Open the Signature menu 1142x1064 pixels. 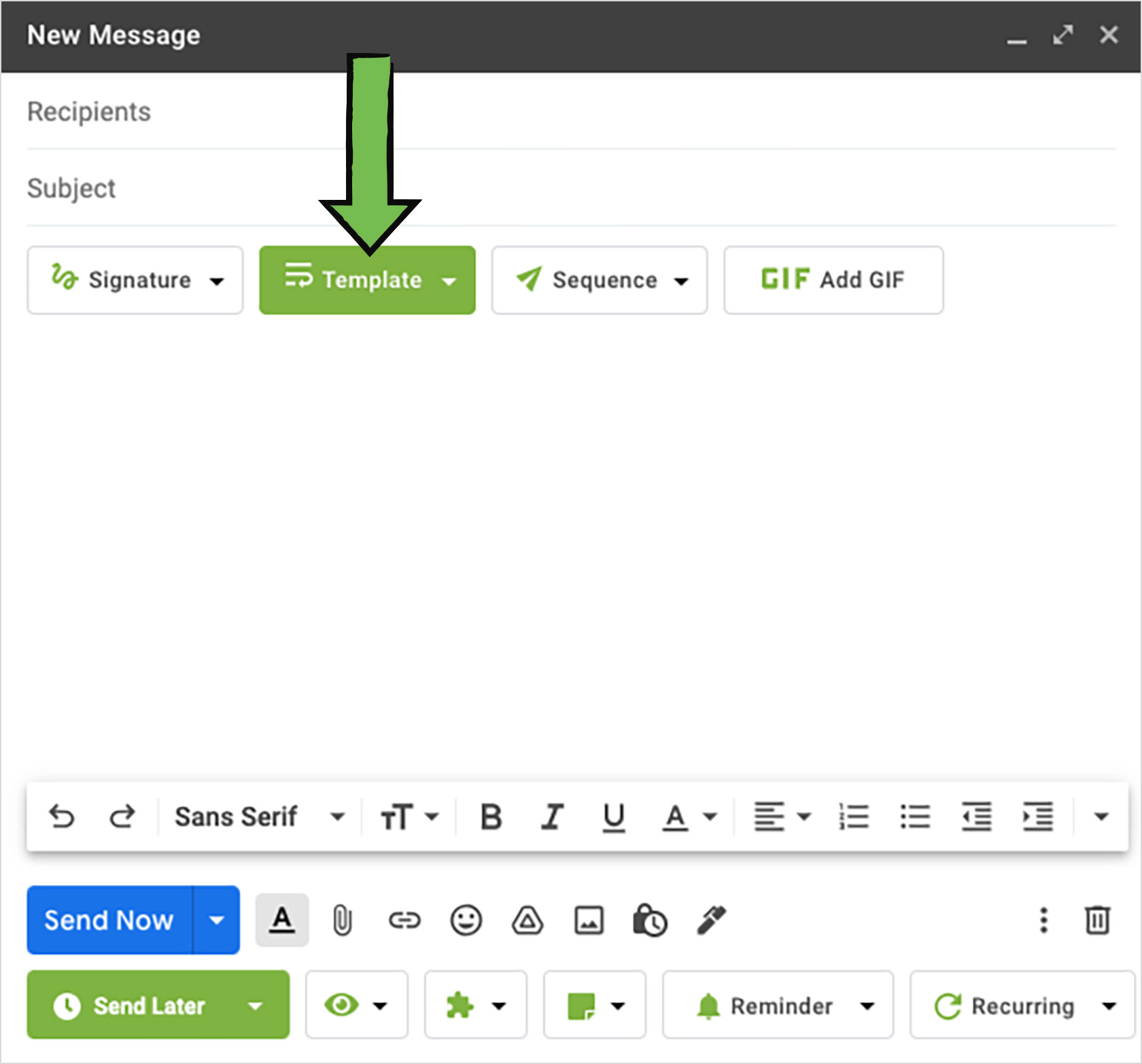point(135,280)
